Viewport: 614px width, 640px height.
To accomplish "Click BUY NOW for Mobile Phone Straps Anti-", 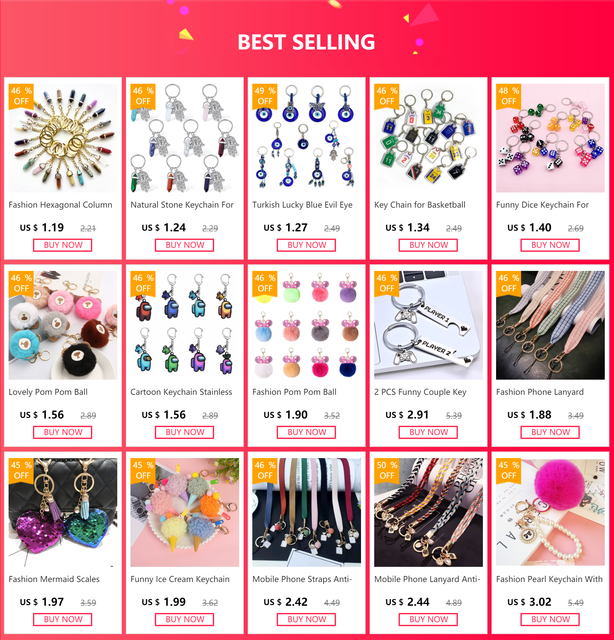I will (306, 620).
